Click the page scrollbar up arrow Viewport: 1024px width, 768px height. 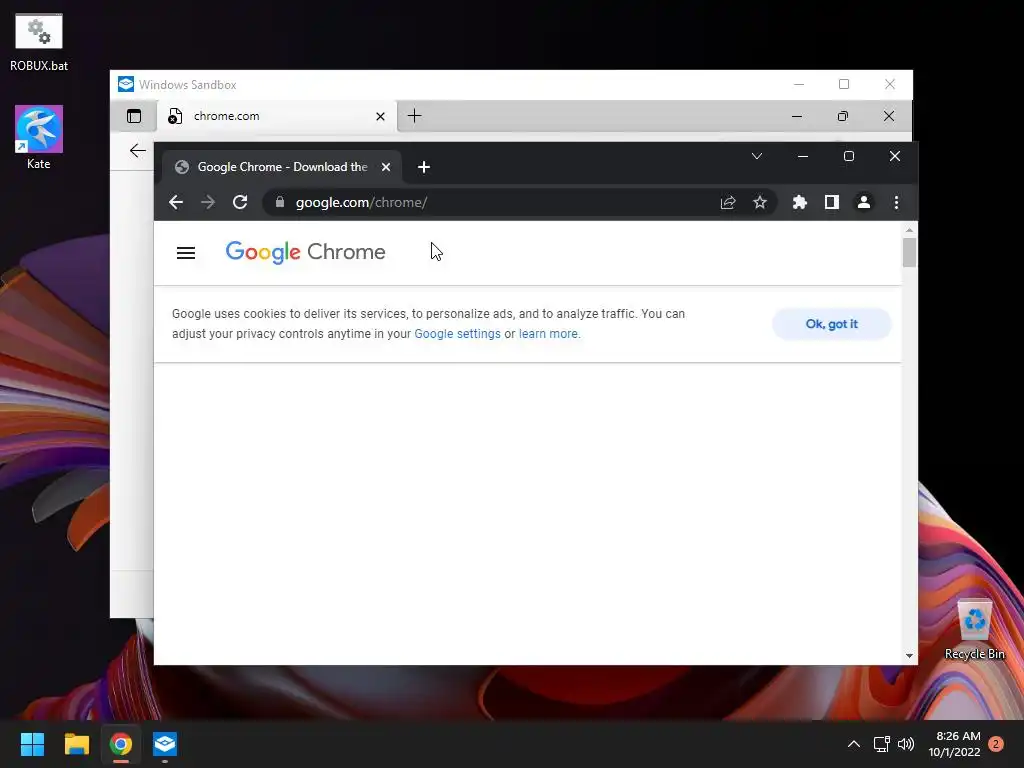(909, 230)
